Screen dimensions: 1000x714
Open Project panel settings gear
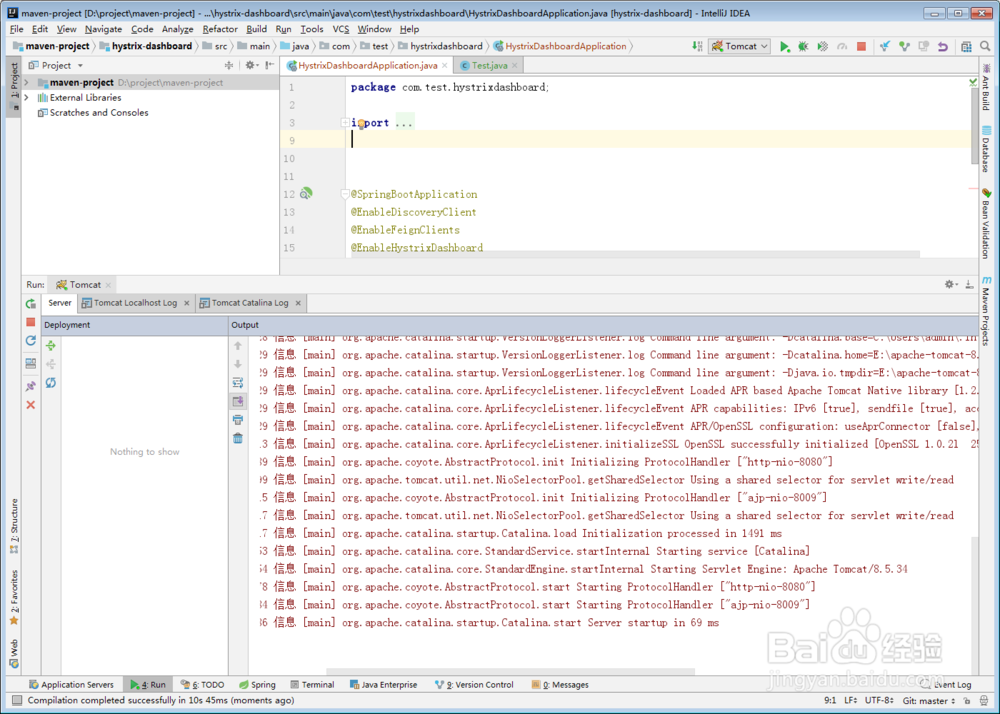click(x=251, y=65)
